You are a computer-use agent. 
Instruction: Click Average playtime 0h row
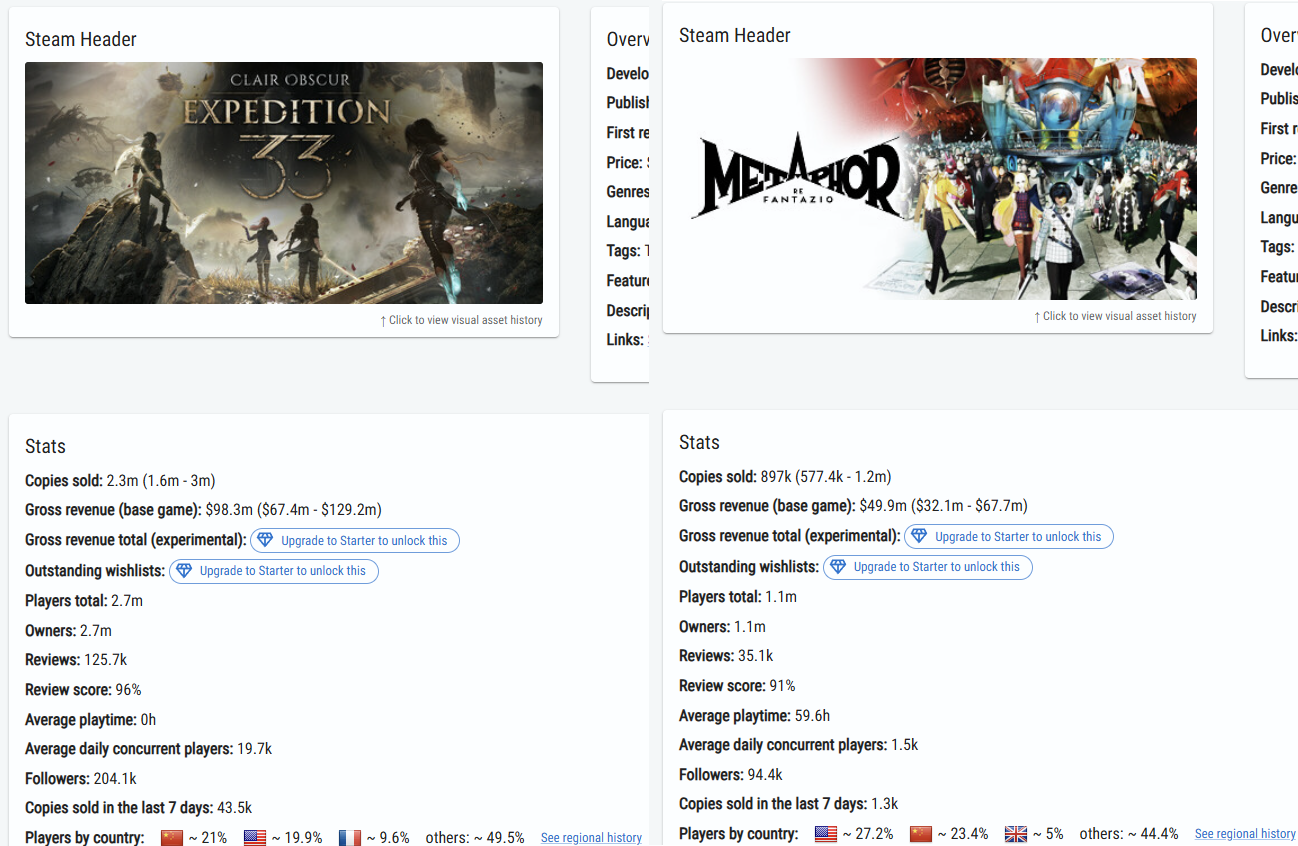click(90, 720)
